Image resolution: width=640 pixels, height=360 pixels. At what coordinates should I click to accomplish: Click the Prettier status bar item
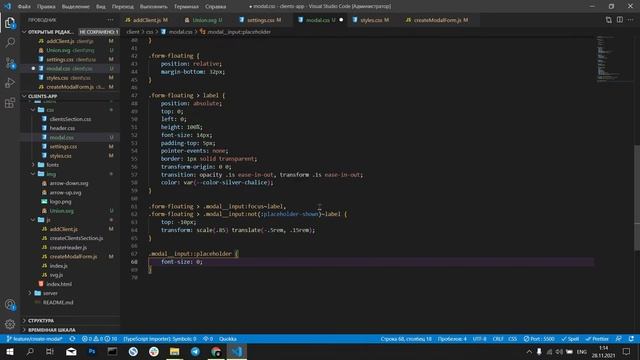point(597,339)
